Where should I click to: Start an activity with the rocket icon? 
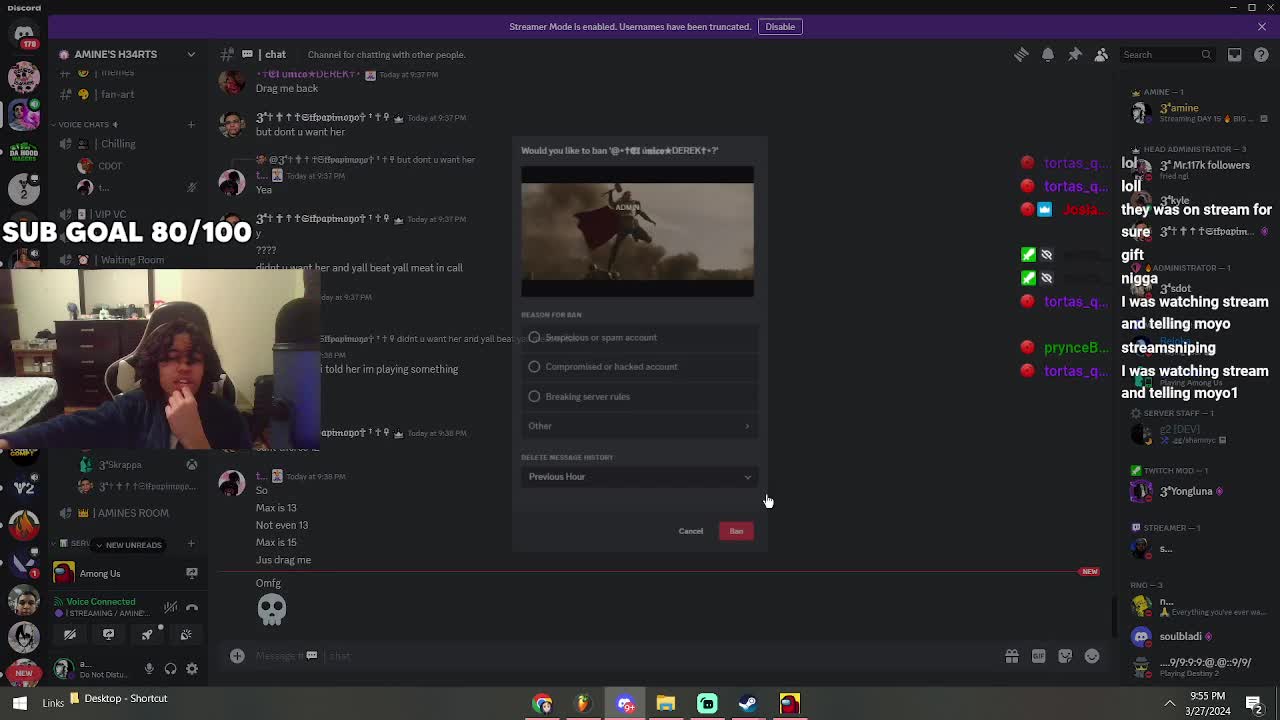147,634
